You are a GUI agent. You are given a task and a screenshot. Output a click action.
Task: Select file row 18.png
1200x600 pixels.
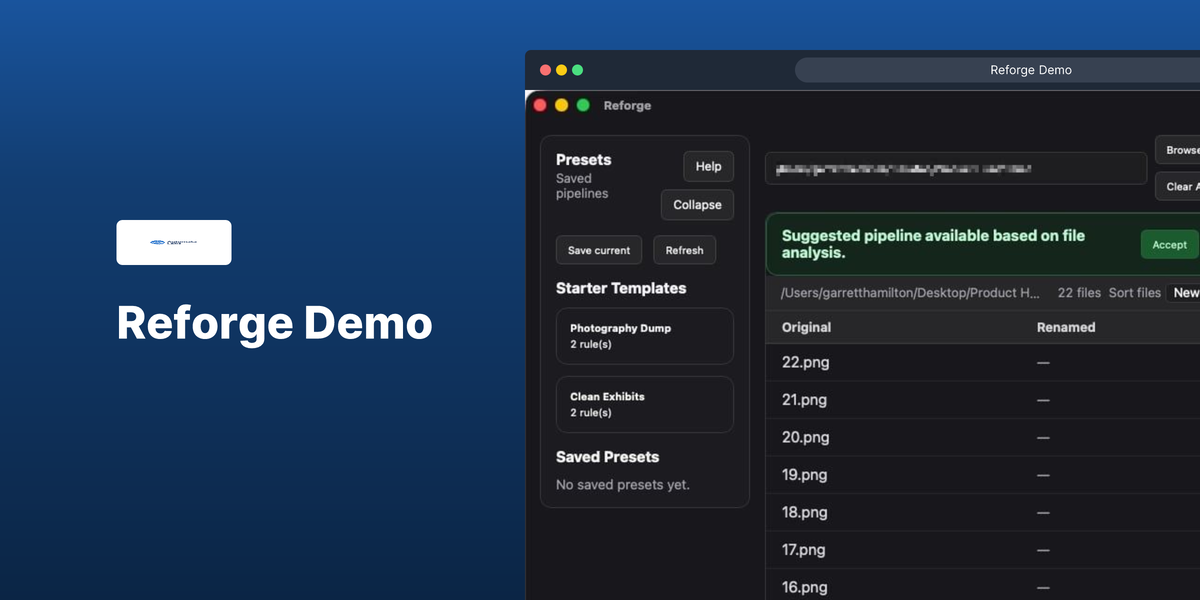tap(983, 512)
